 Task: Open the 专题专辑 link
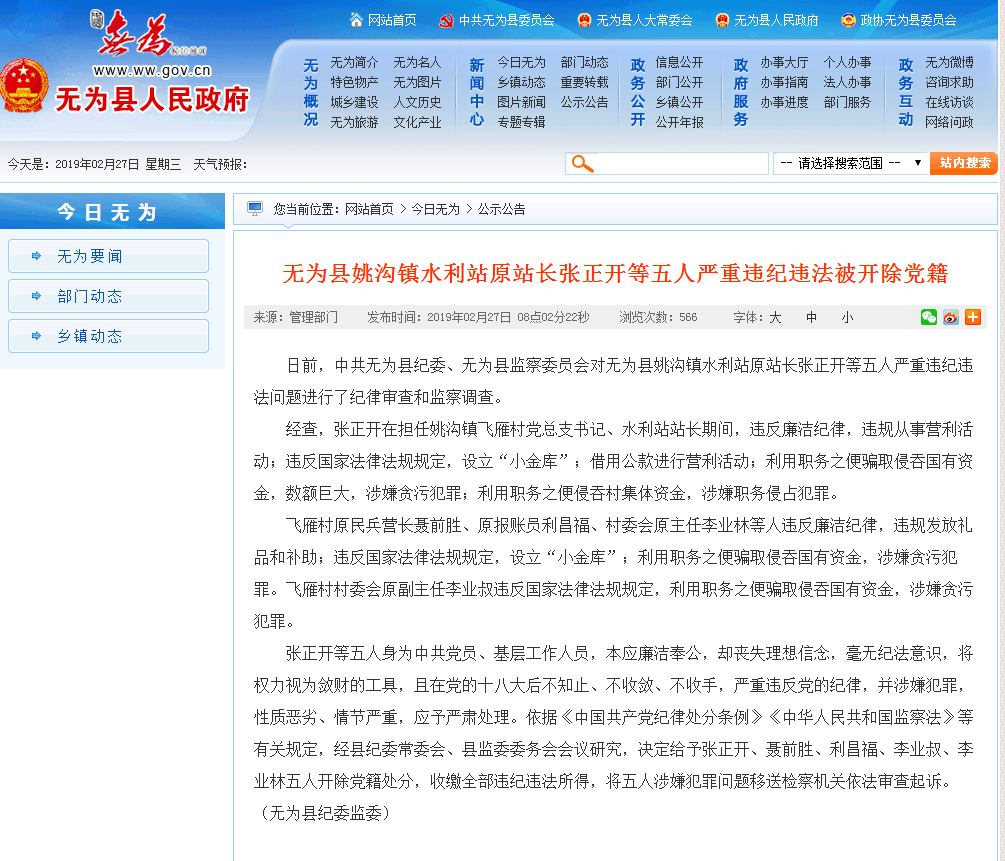[522, 122]
